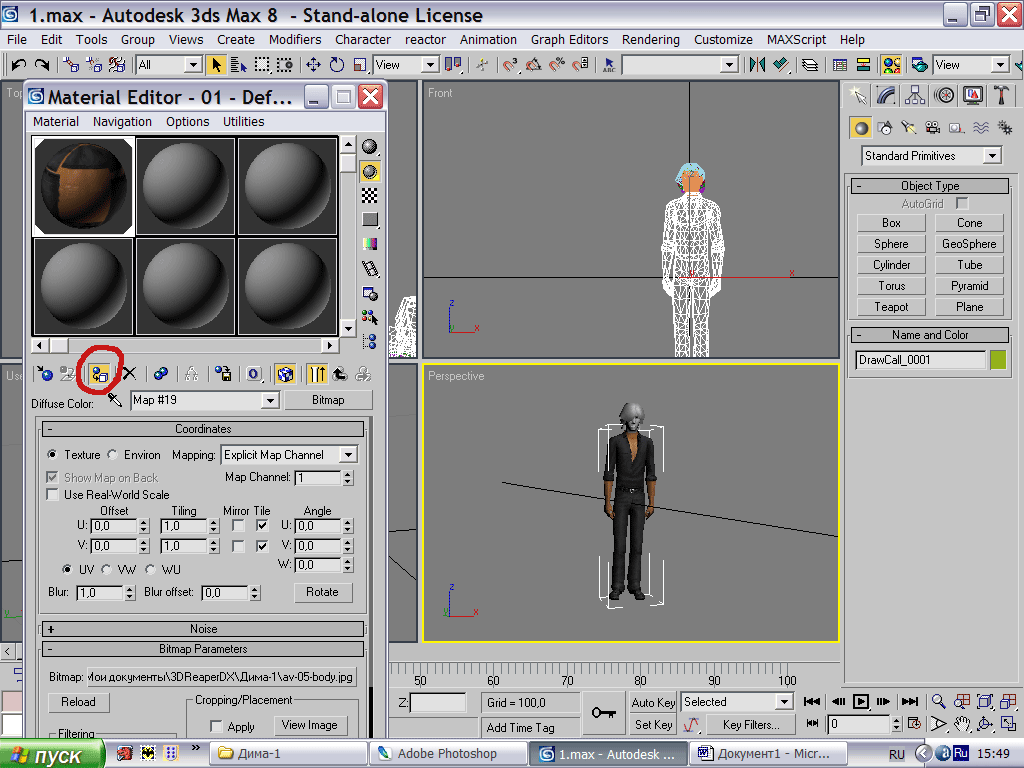This screenshot has width=1024, height=768.
Task: Toggle Key Mode key icon
Action: [812, 723]
